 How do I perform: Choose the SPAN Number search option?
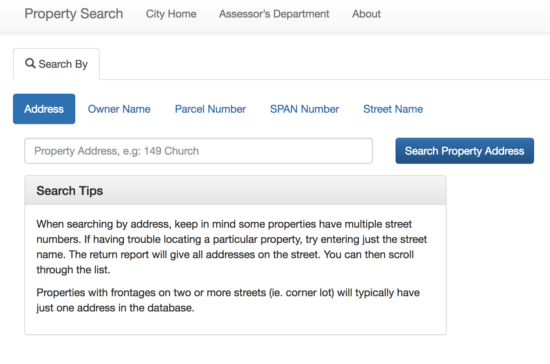pyautogui.click(x=304, y=109)
